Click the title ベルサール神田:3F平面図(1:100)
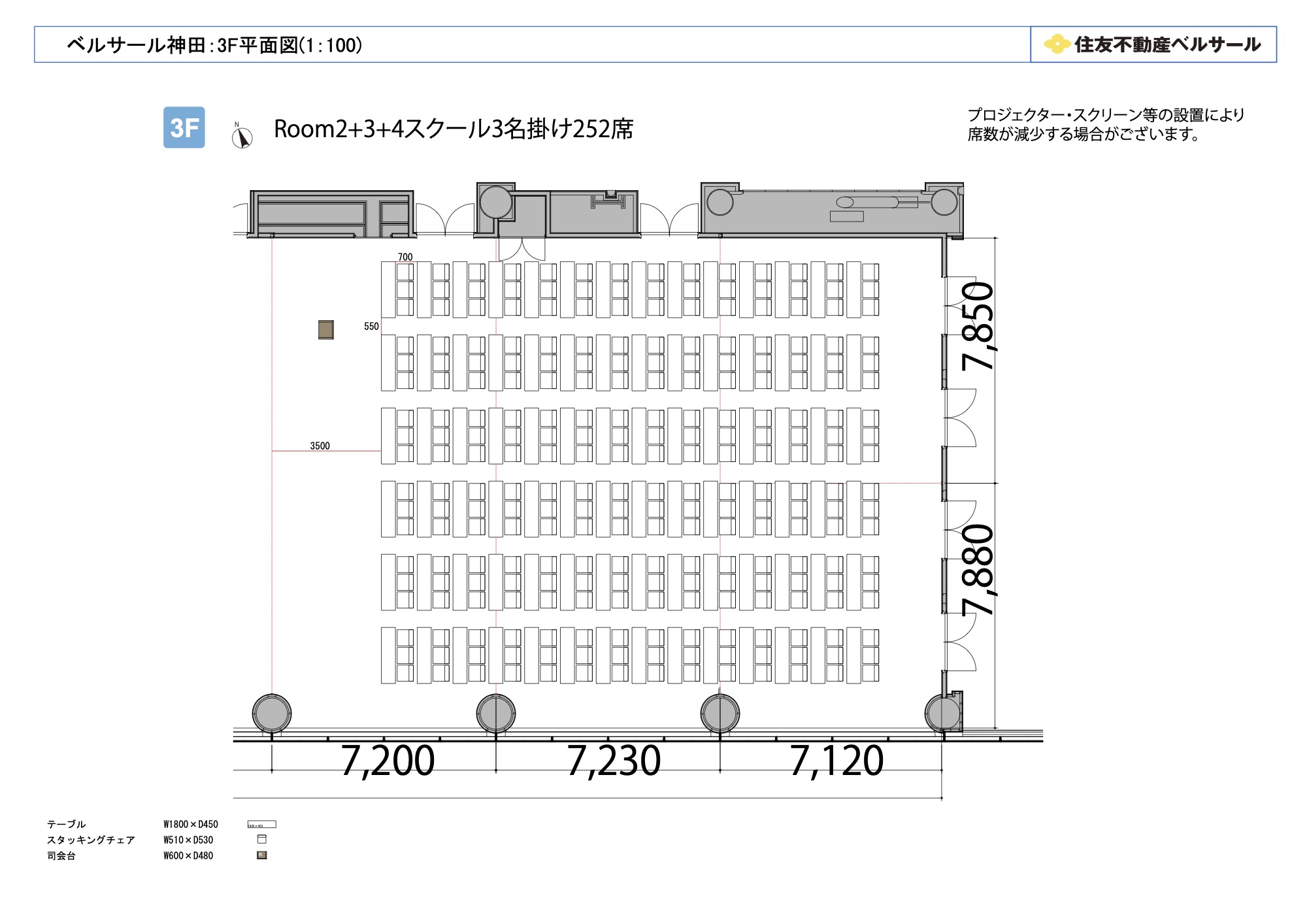Image resolution: width=1307 pixels, height=924 pixels. 214,45
